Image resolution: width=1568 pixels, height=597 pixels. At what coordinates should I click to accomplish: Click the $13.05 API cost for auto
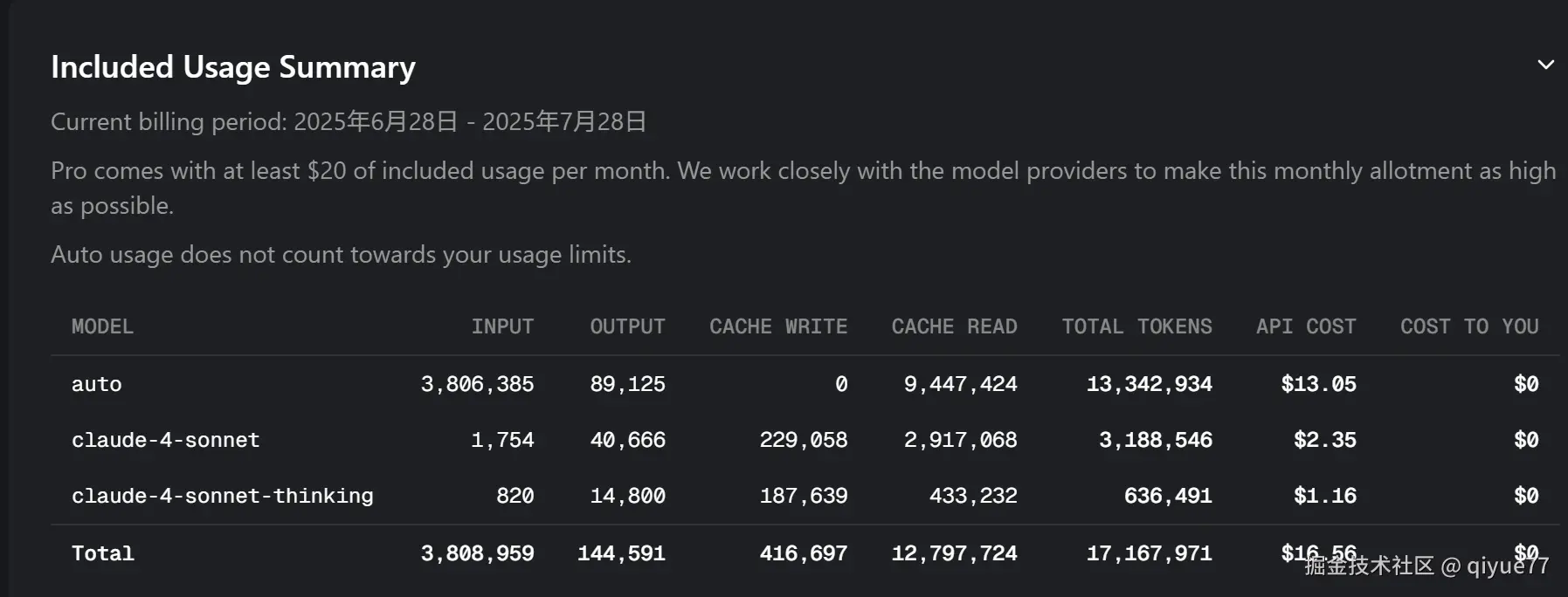point(1318,384)
